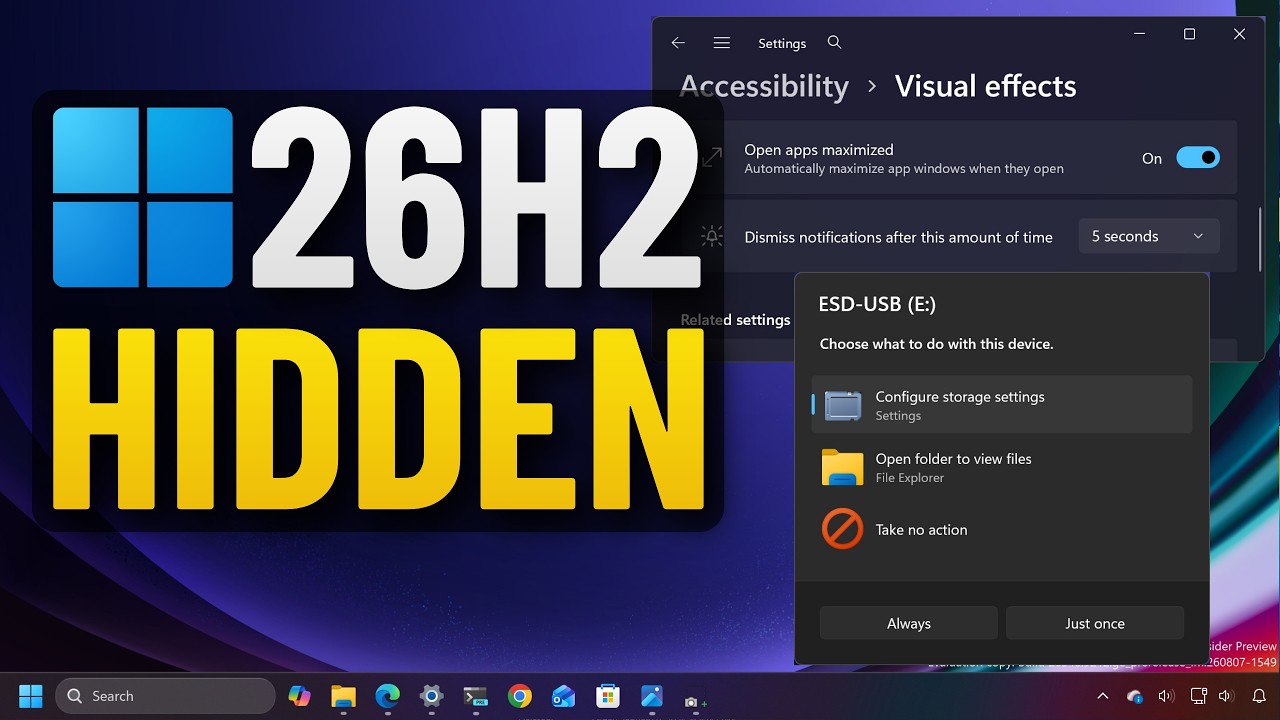Go back in the Settings window
Image resolution: width=1280 pixels, height=720 pixels.
(x=678, y=43)
